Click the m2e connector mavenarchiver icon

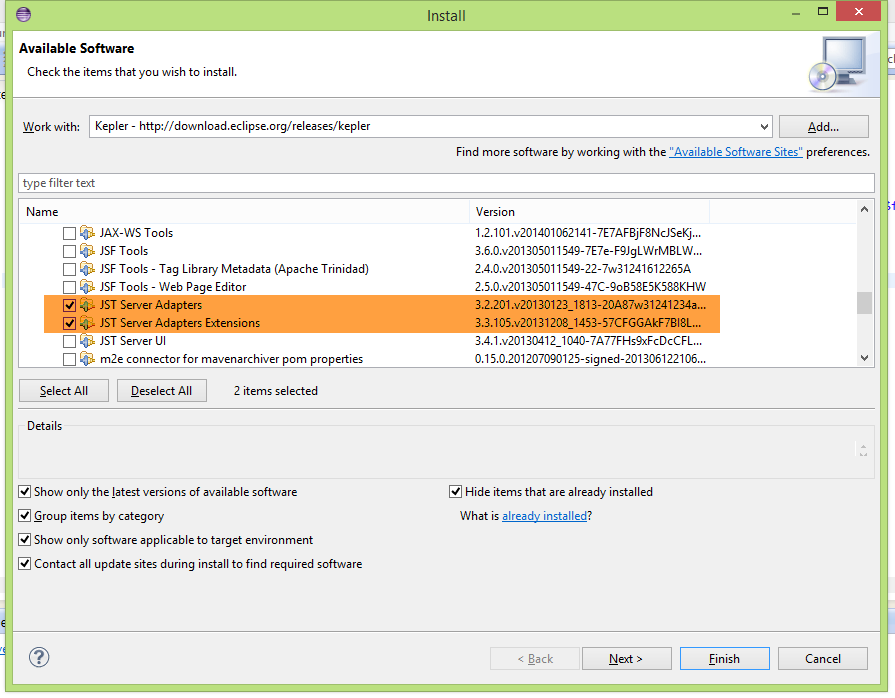[x=87, y=359]
